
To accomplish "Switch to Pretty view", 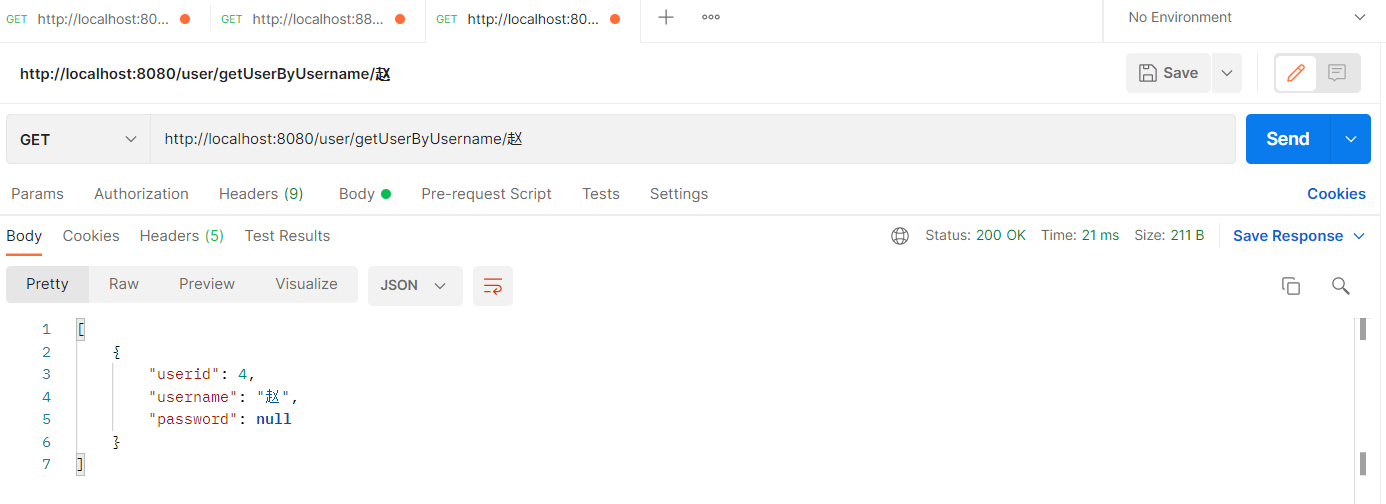I will [x=47, y=284].
